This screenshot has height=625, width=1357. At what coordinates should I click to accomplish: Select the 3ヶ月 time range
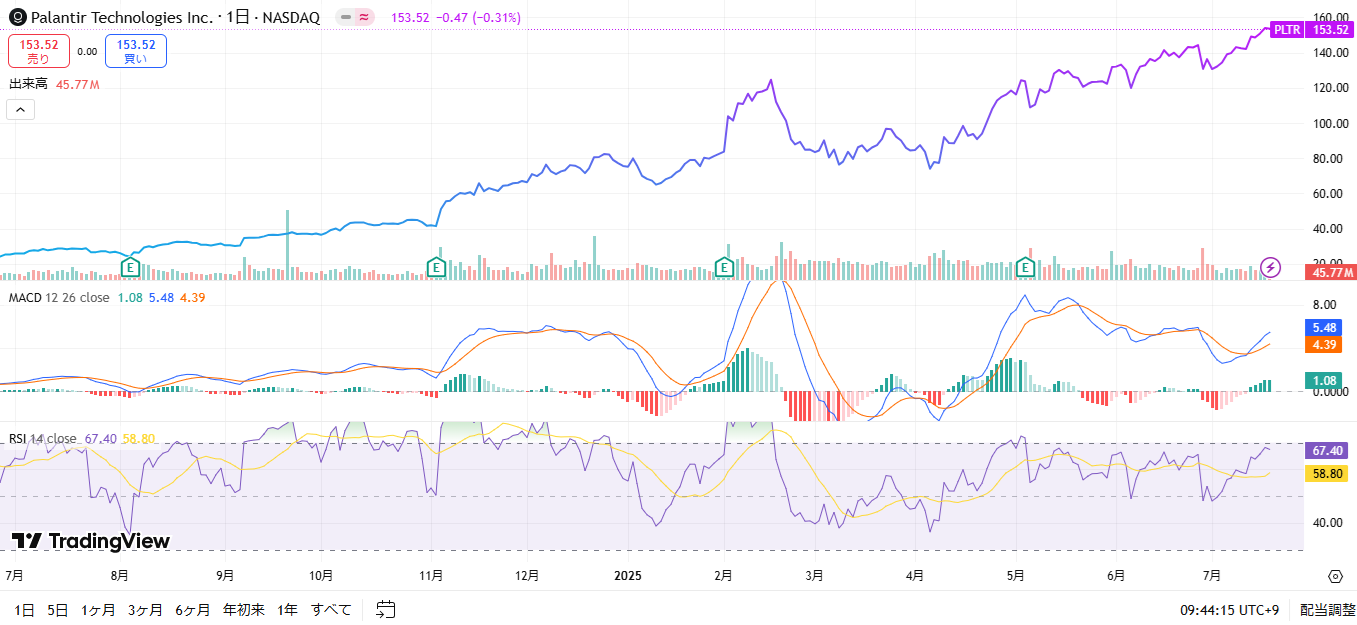click(x=145, y=609)
